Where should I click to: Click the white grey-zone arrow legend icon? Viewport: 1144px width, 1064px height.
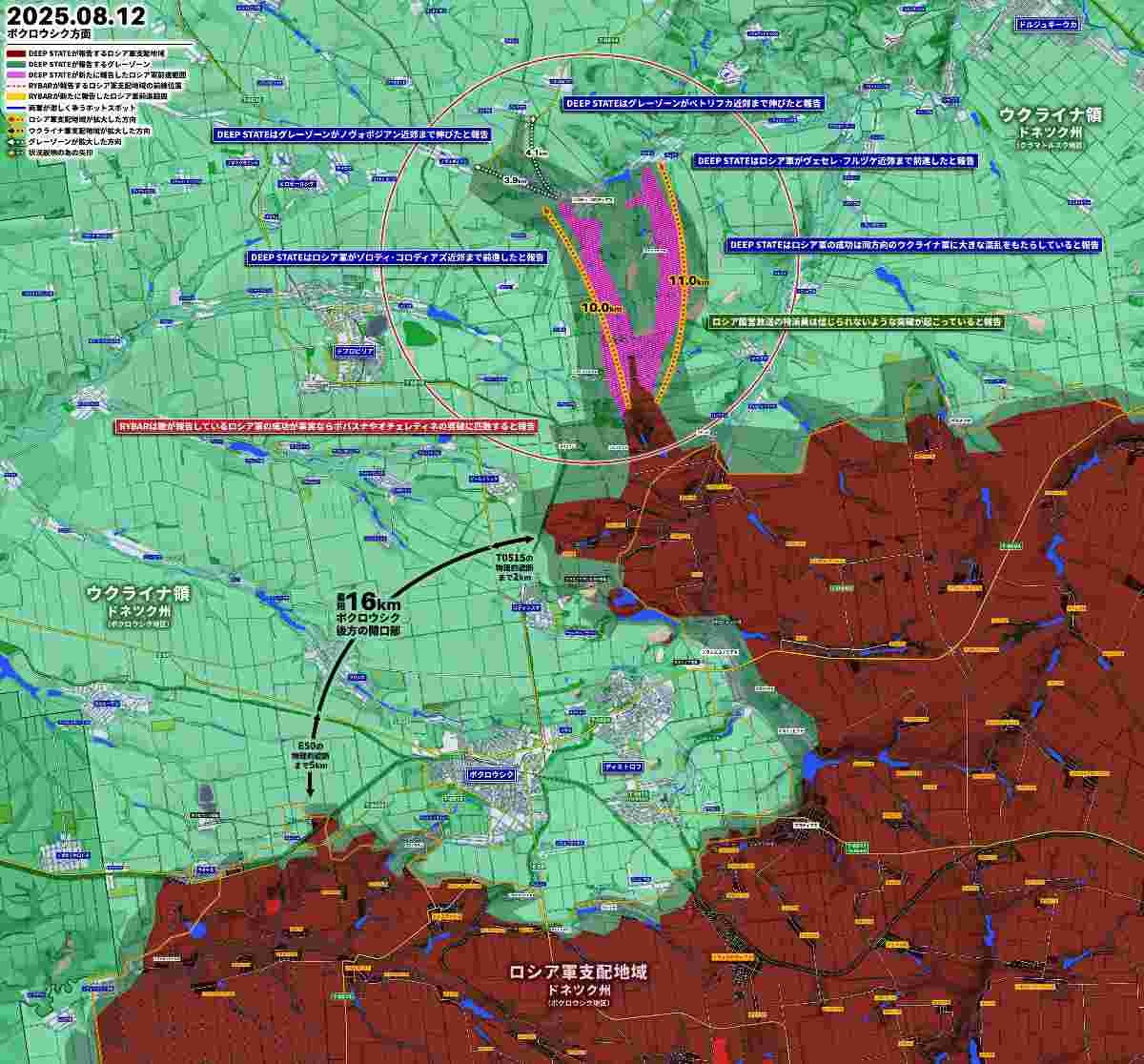16,141
